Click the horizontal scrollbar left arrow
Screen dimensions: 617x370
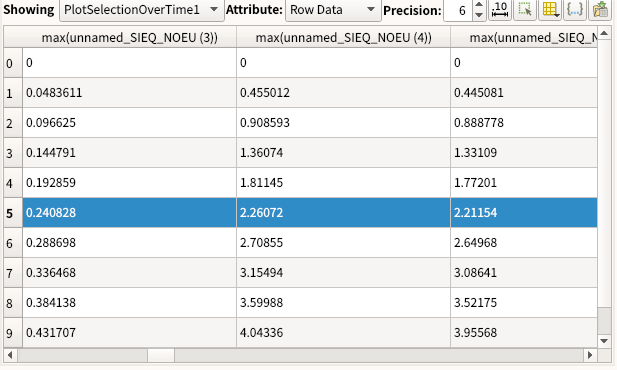11,355
